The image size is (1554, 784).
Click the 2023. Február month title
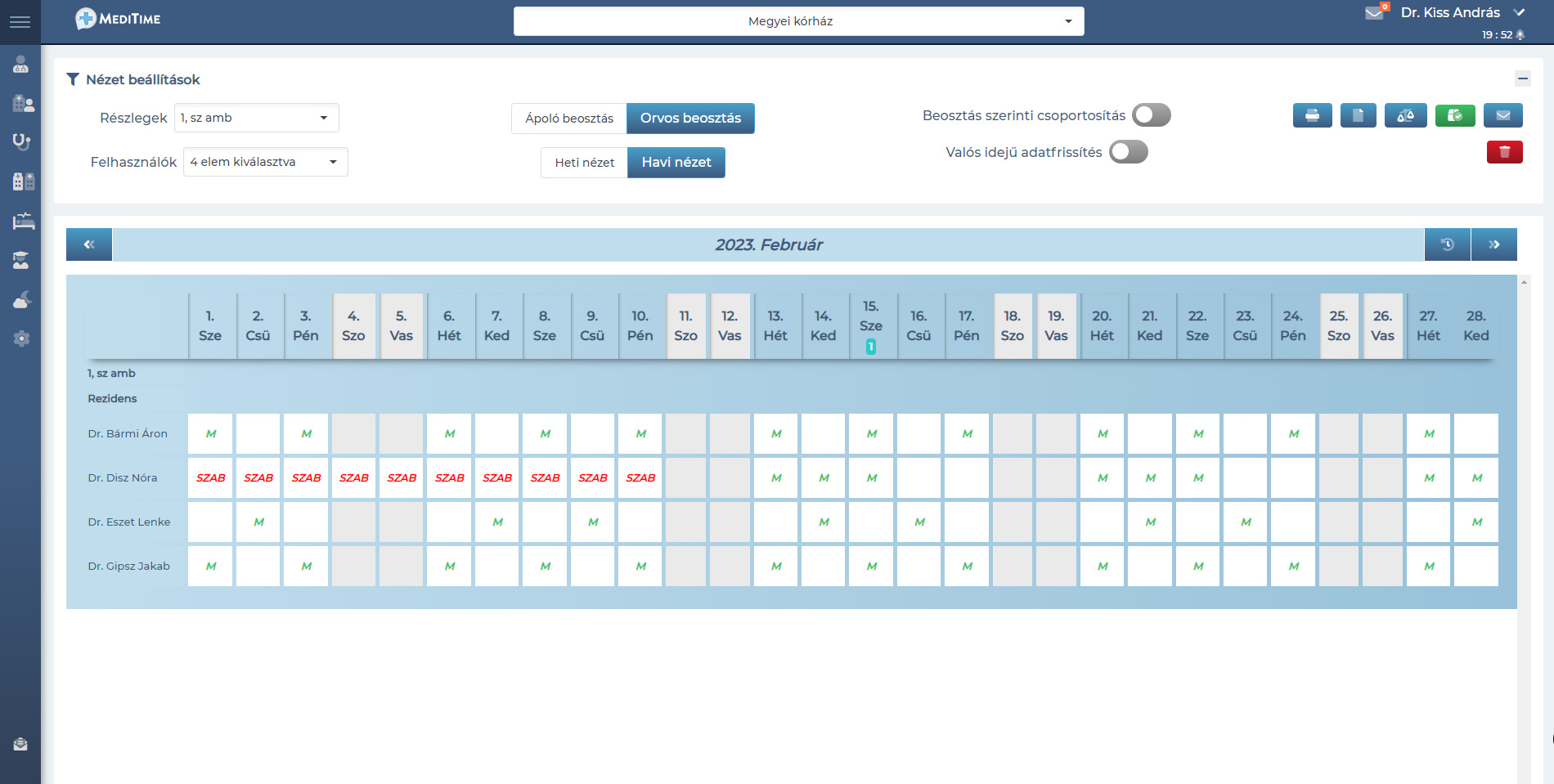pyautogui.click(x=769, y=244)
